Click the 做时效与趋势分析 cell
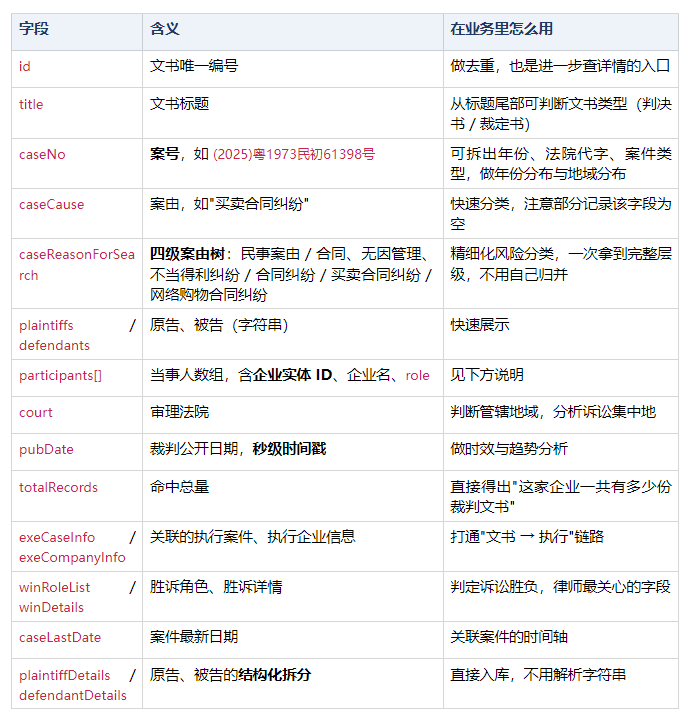This screenshot has width=688, height=717. pyautogui.click(x=560, y=452)
